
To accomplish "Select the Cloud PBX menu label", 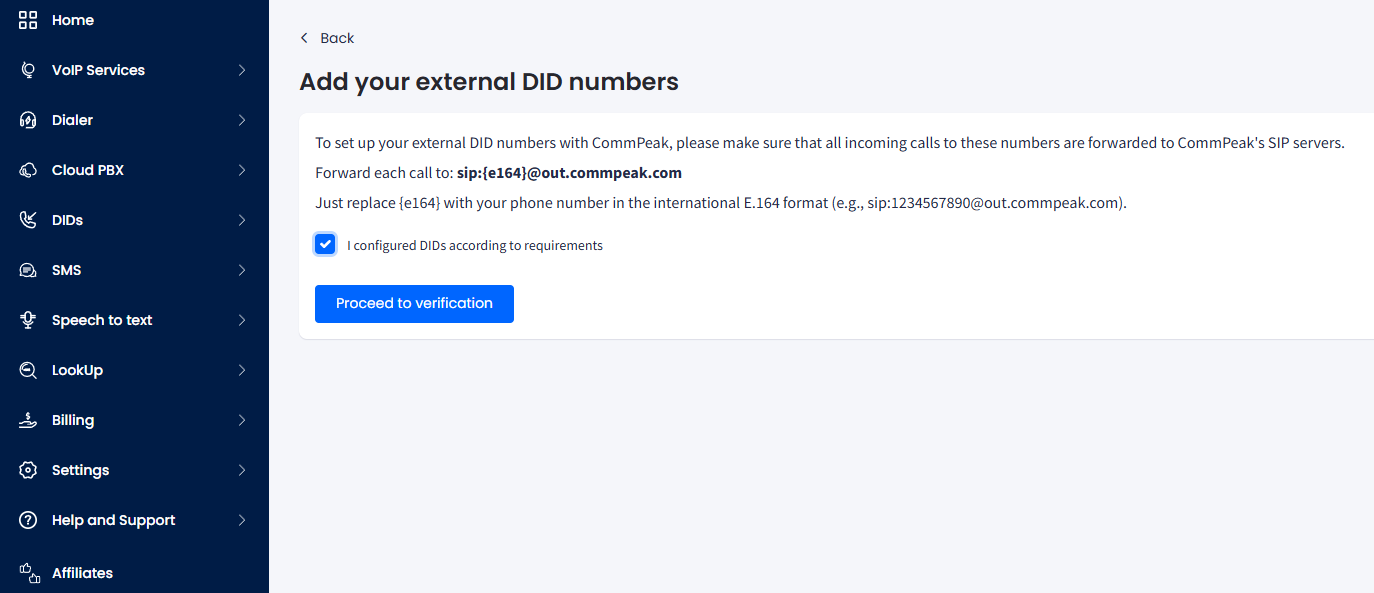I will pos(88,170).
